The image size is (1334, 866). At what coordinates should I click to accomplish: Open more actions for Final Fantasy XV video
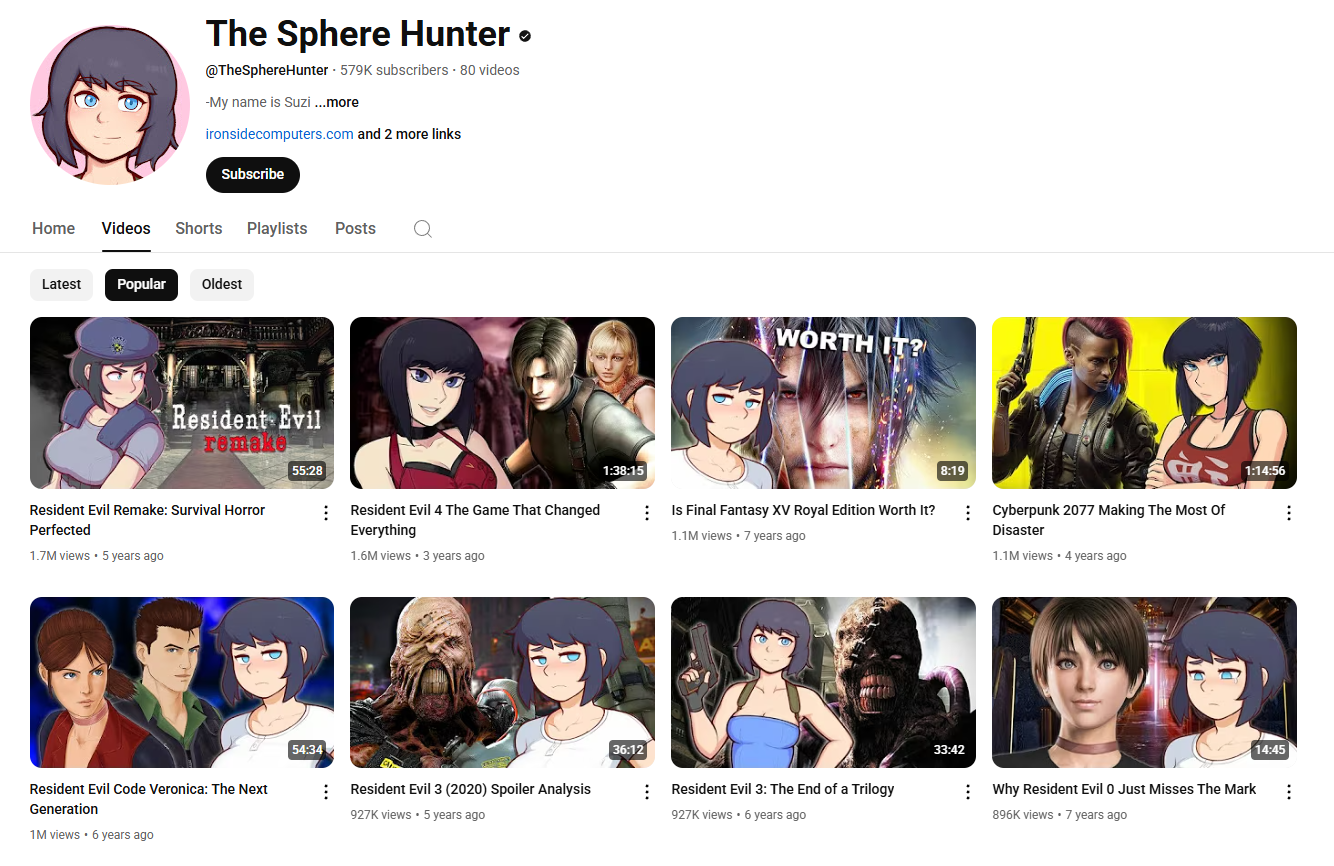click(x=968, y=513)
